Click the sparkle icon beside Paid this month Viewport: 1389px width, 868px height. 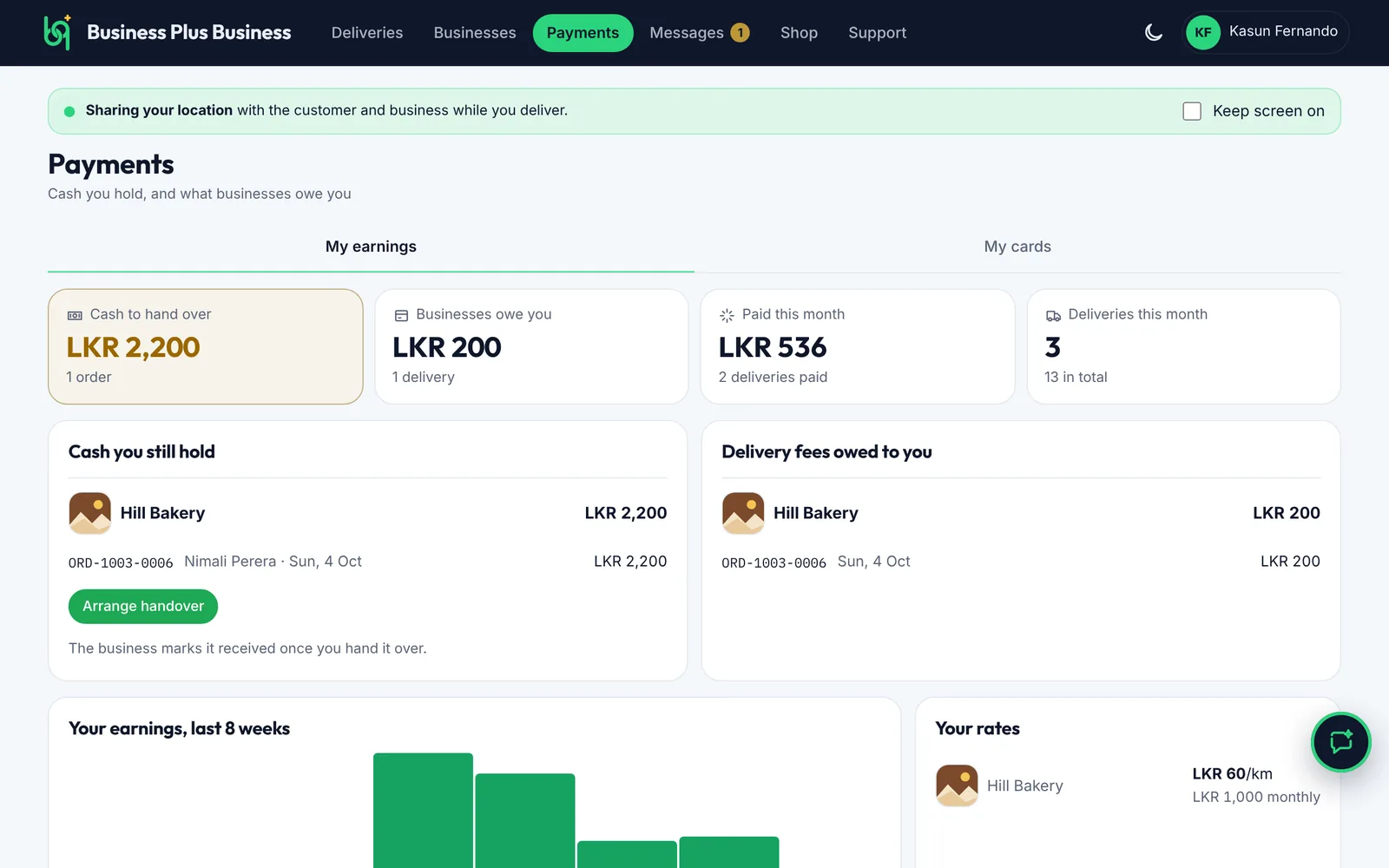point(727,315)
